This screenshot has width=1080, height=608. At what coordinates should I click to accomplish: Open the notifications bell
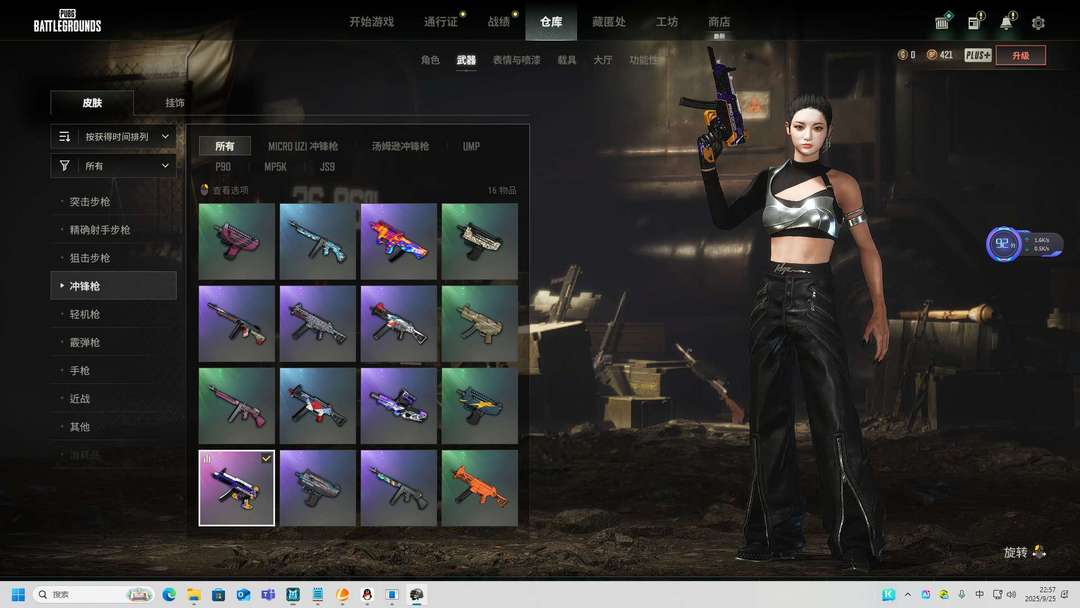1006,22
